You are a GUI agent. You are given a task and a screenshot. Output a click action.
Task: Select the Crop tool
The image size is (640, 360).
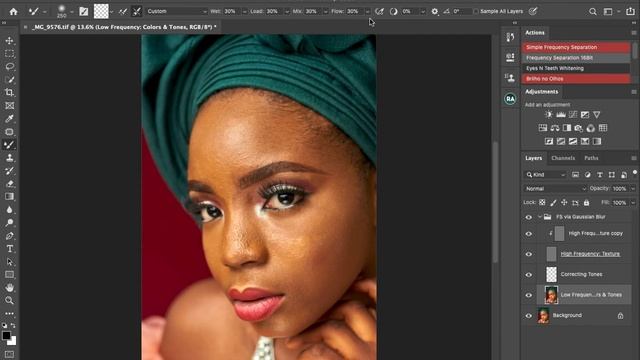pos(9,93)
